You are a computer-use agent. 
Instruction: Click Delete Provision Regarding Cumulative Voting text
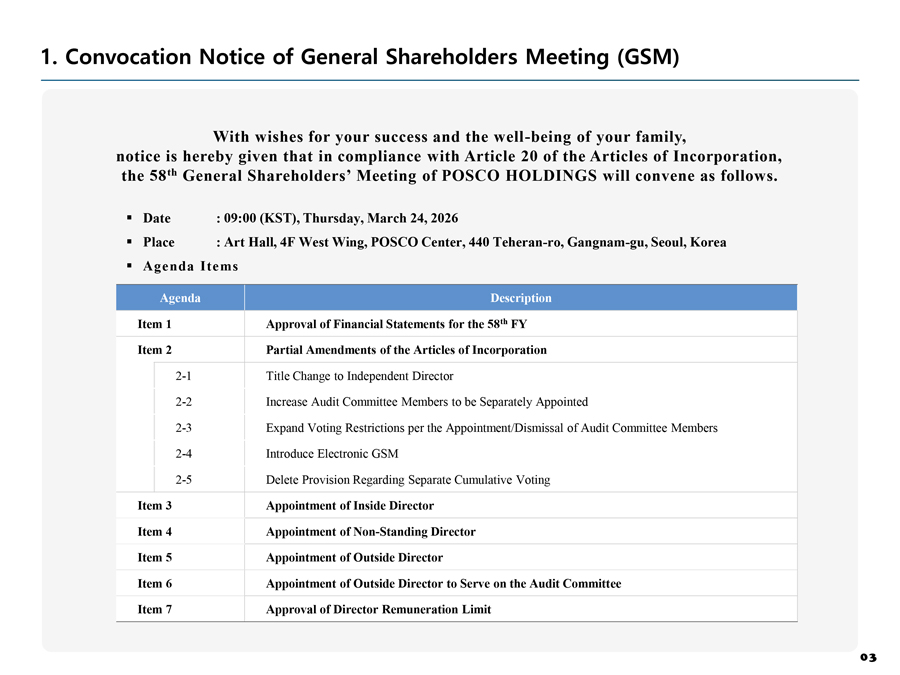(x=408, y=480)
